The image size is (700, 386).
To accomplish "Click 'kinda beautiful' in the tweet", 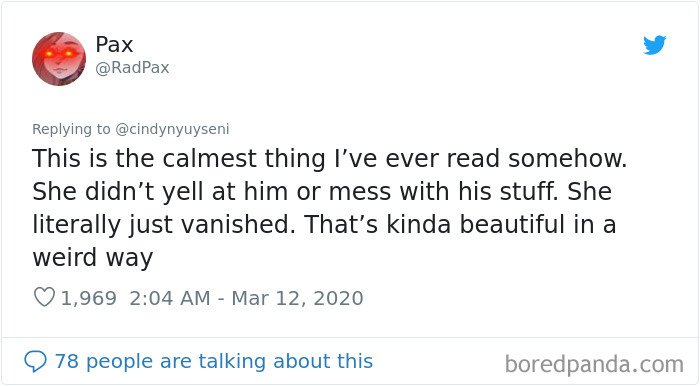I will 476,224.
